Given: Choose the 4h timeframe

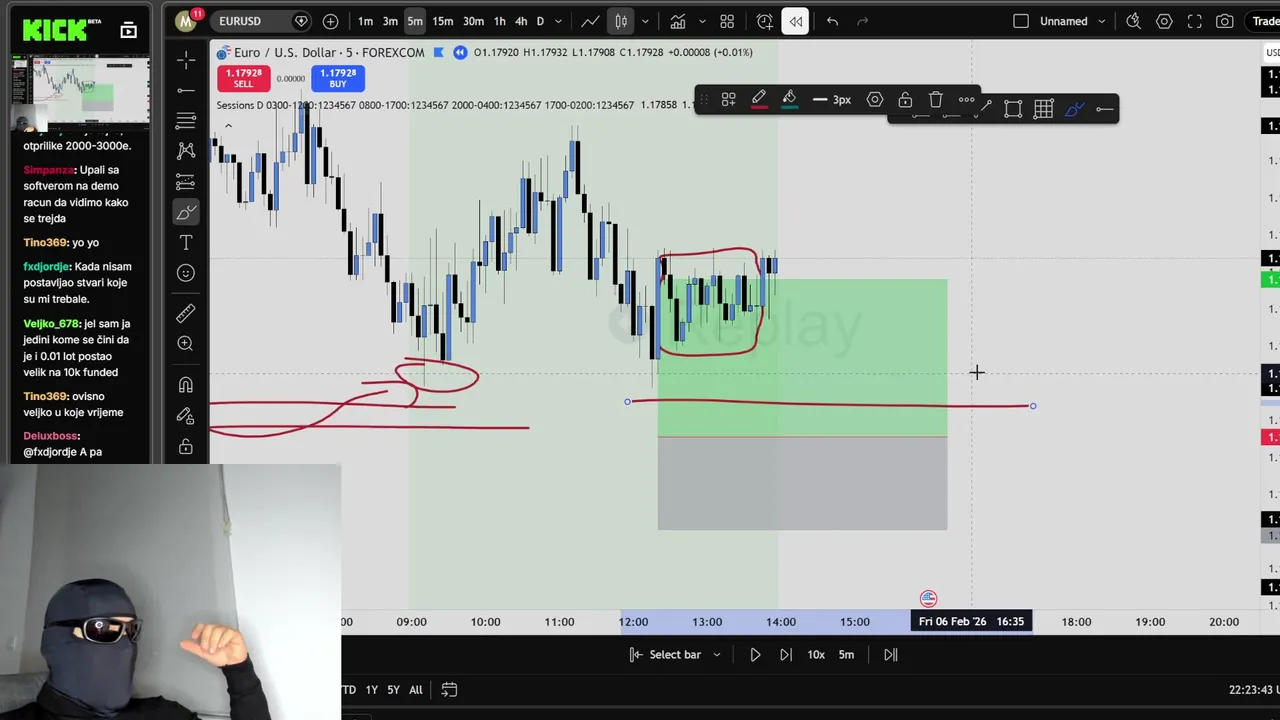Looking at the screenshot, I should click(x=521, y=21).
